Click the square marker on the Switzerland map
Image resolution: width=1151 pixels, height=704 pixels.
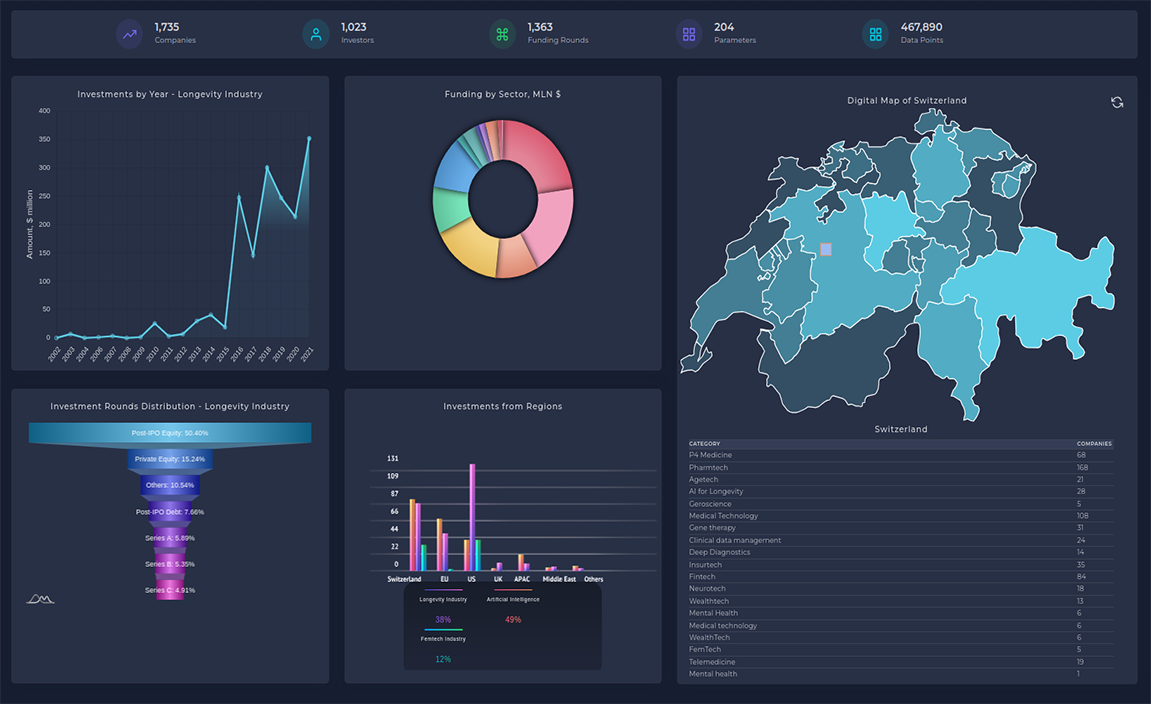pyautogui.click(x=826, y=249)
